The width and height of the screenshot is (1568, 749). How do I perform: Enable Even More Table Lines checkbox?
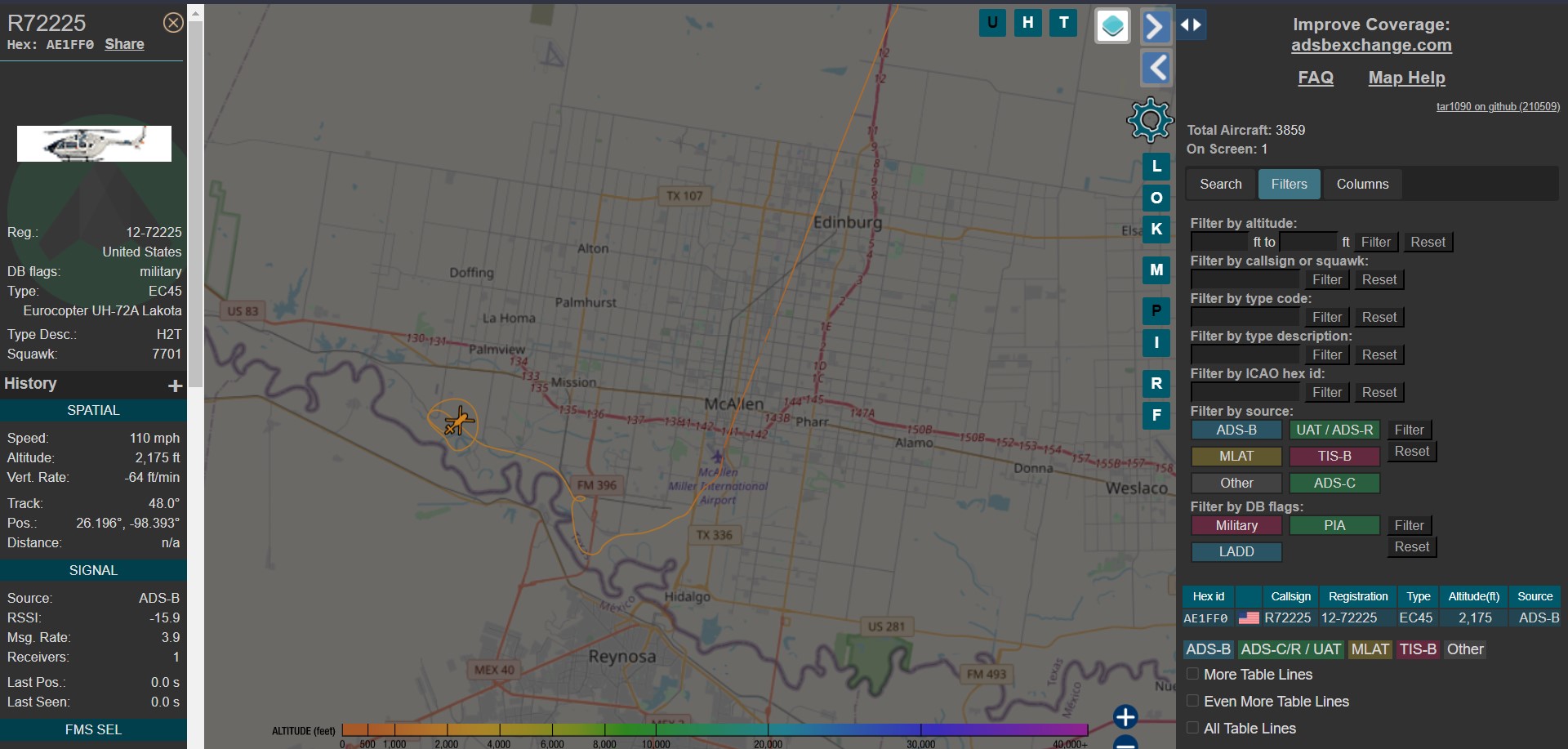1192,701
